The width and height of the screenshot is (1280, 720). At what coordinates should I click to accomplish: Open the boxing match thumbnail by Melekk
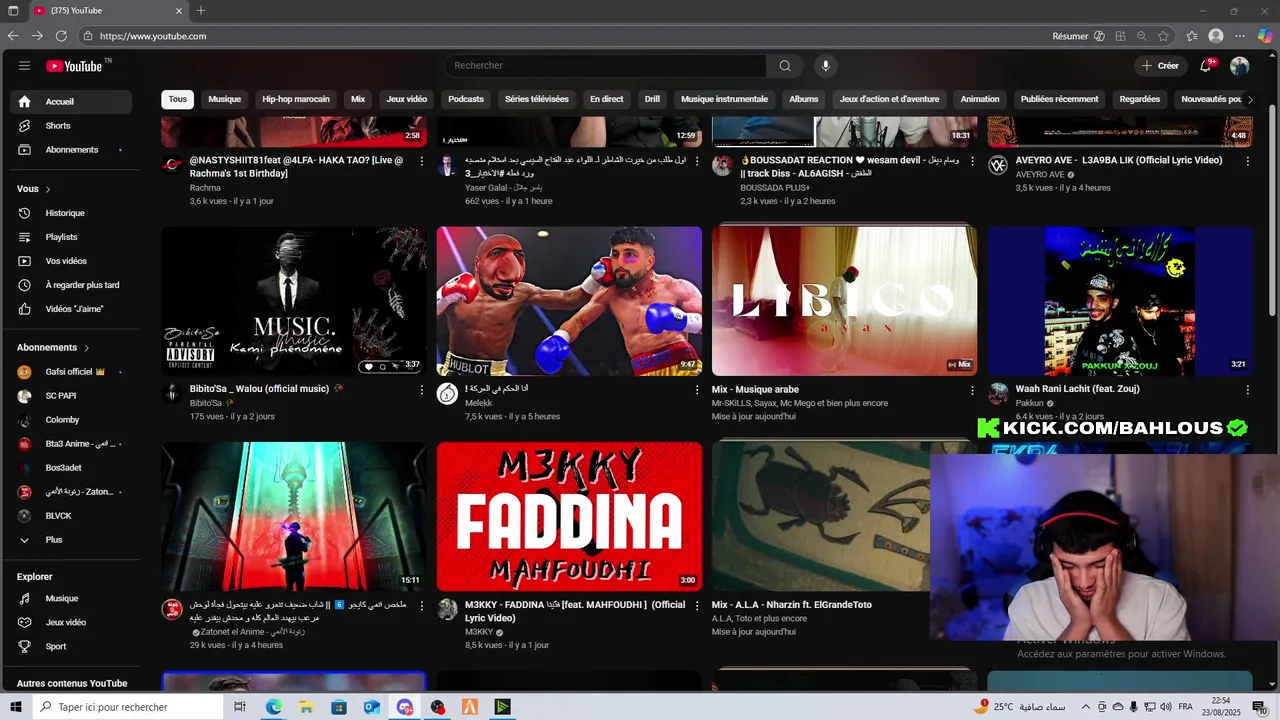pos(569,301)
